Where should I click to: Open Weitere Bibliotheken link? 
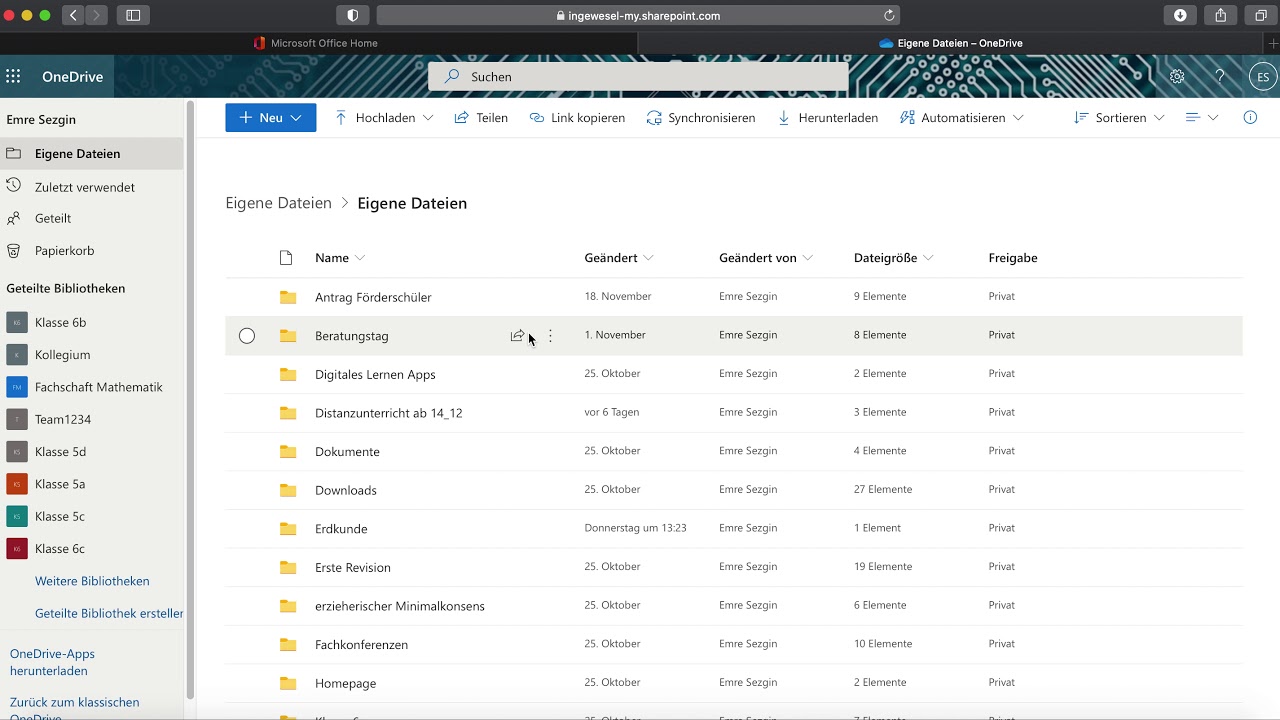click(92, 581)
